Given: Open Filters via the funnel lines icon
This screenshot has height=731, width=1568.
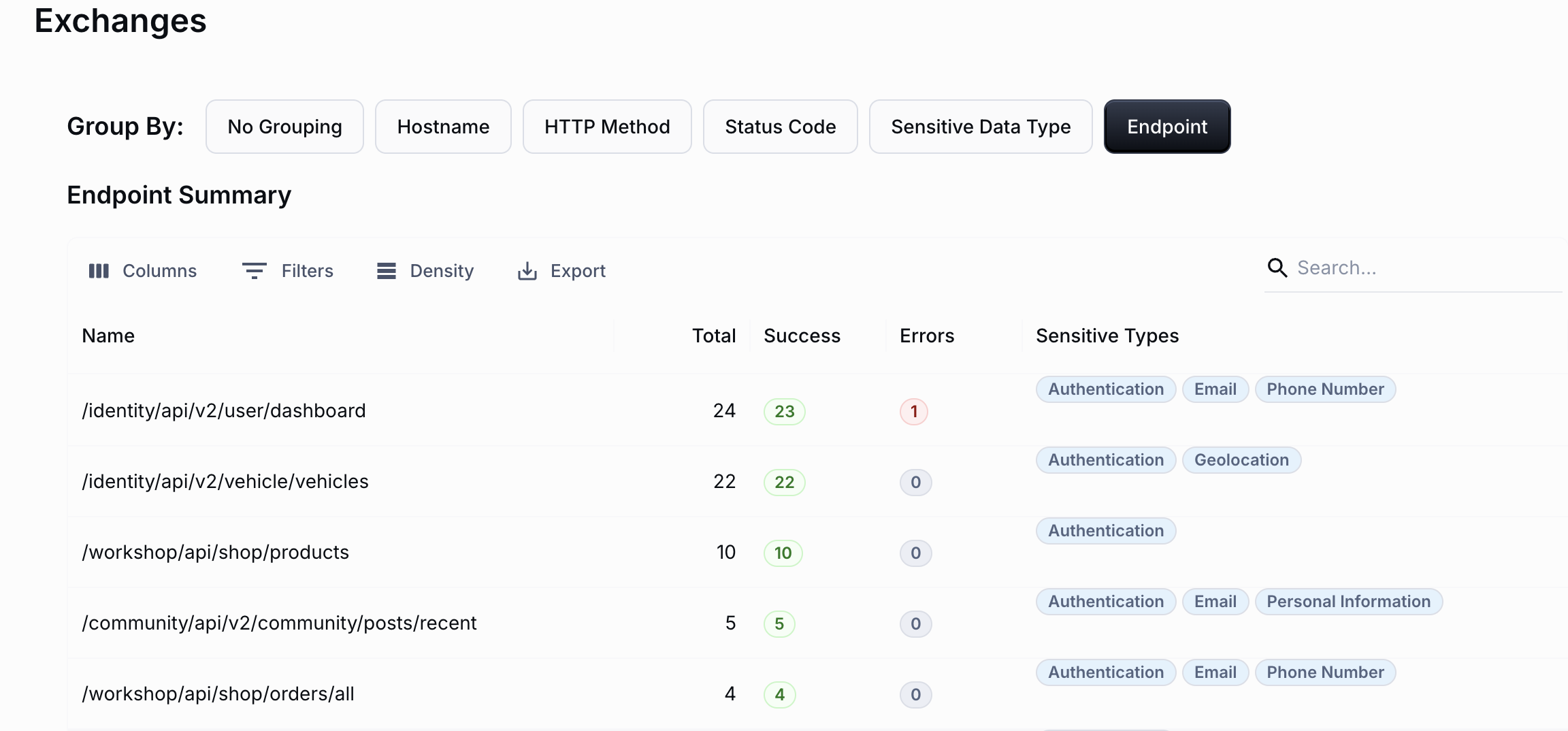Looking at the screenshot, I should pos(254,271).
